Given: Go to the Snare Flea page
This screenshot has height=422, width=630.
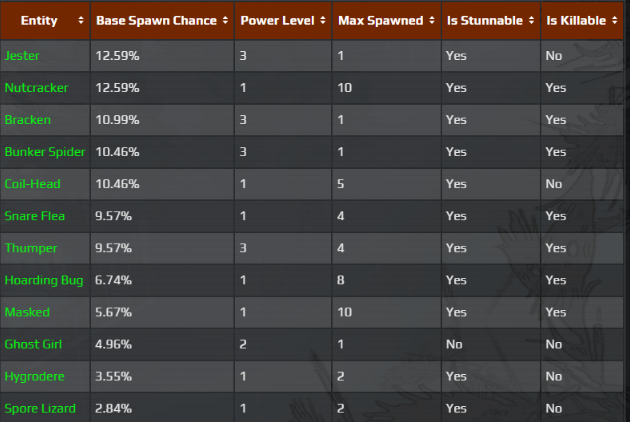Looking at the screenshot, I should tap(35, 216).
